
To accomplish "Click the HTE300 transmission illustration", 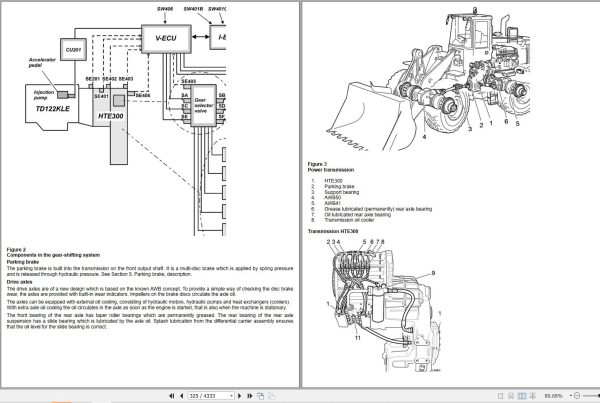I will 385,306.
